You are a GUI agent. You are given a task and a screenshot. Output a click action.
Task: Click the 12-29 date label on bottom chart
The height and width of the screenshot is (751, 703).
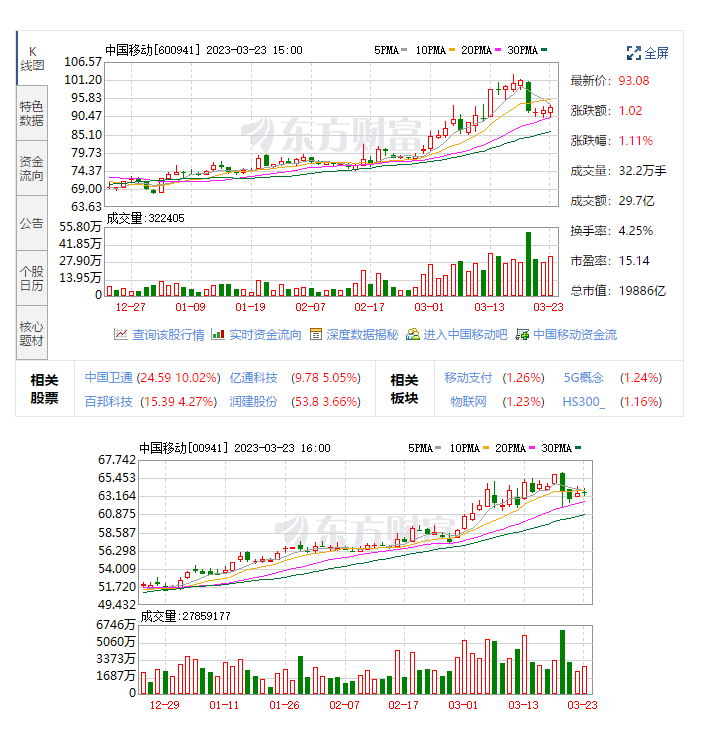[164, 705]
